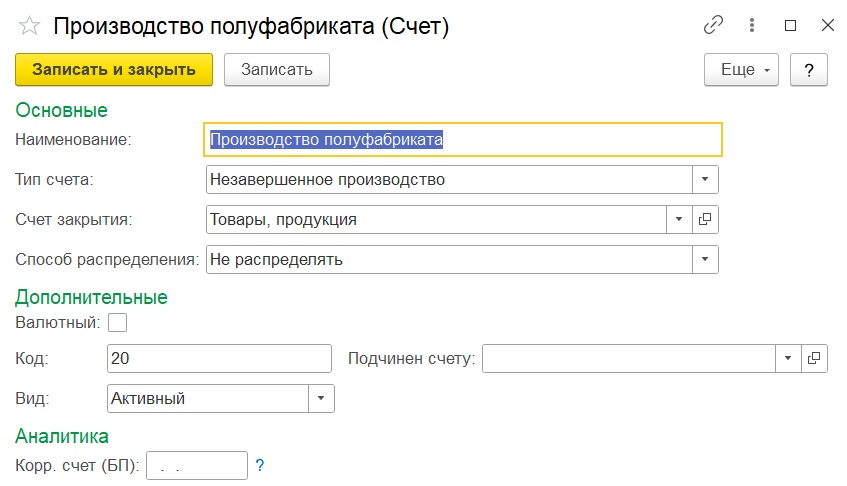
Task: Click the Аналитика section heading
Action: (62, 436)
